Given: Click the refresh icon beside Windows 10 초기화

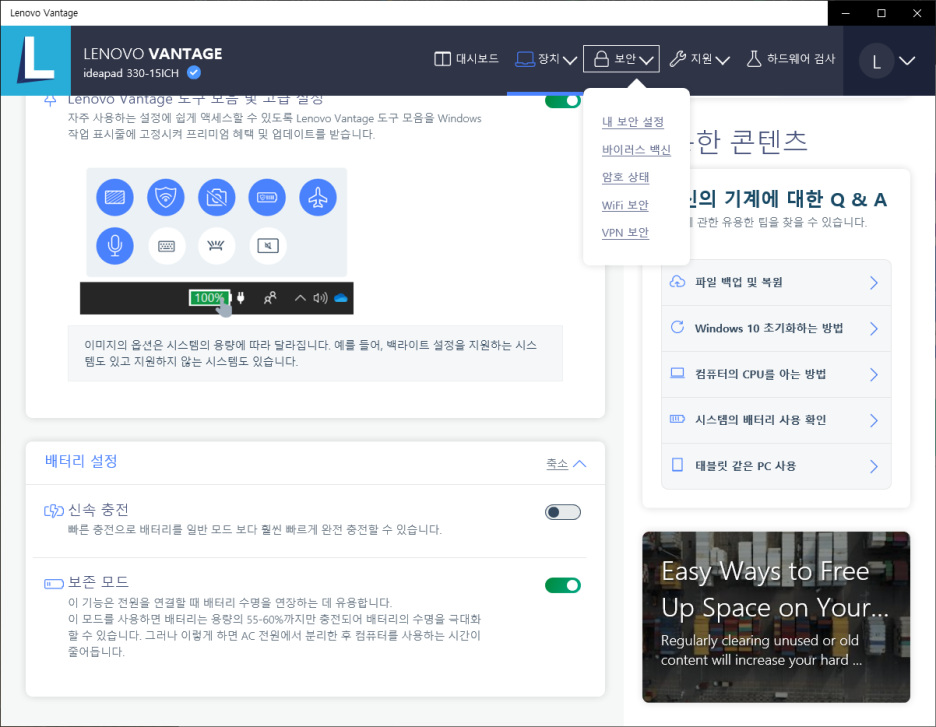Looking at the screenshot, I should [x=678, y=327].
